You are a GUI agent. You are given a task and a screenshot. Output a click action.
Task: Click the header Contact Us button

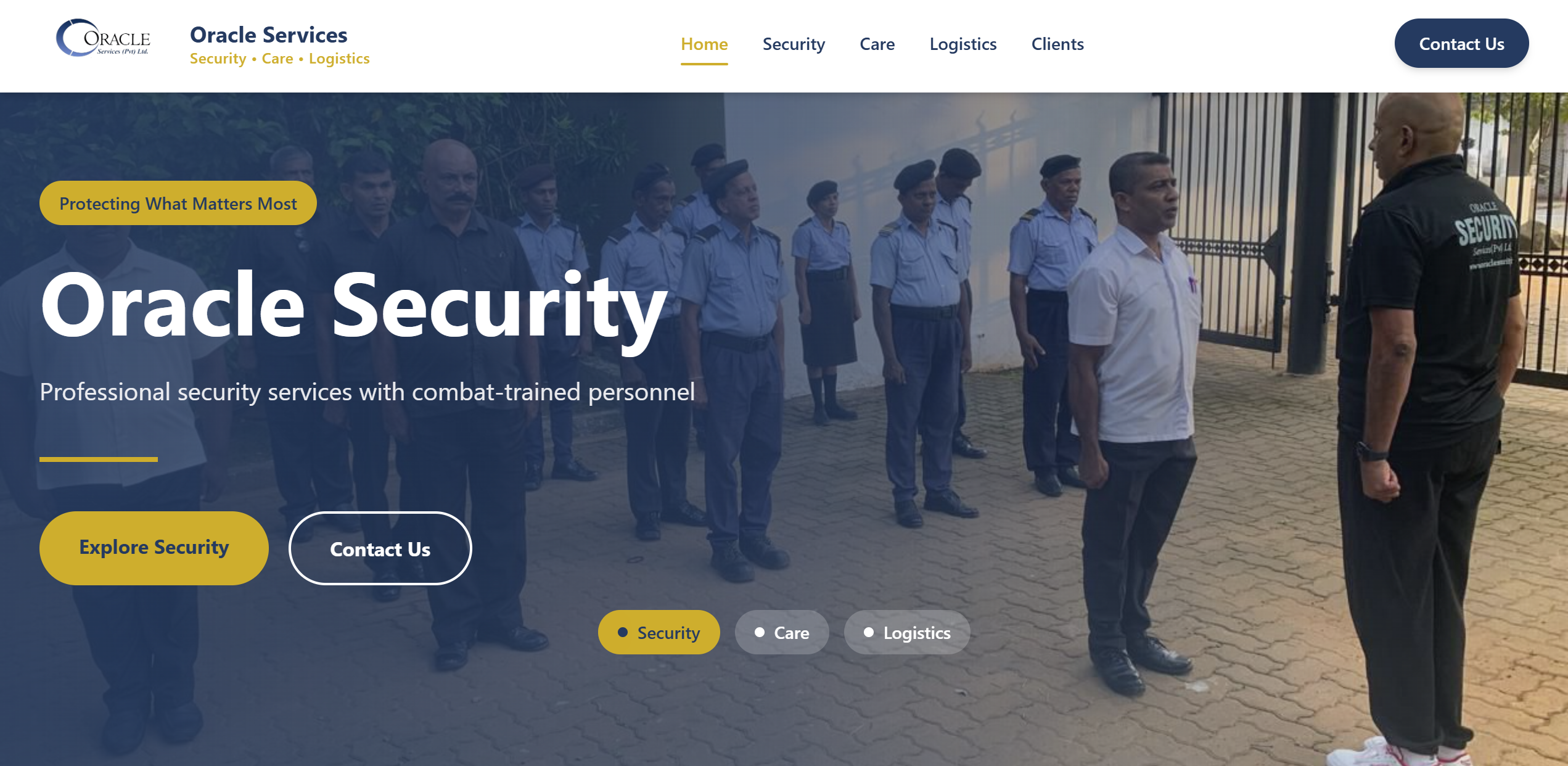(x=1461, y=43)
